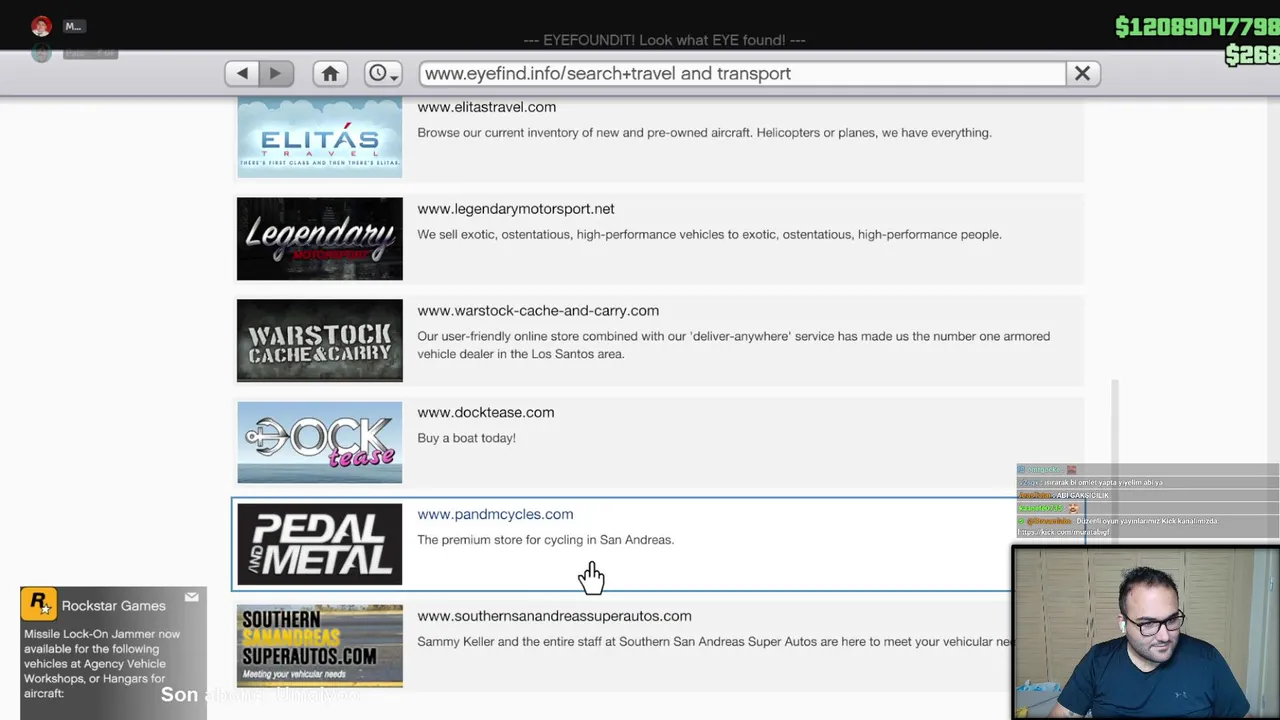Open the Warstock Cache & Carry logo
Screen dimensions: 1280x720
pos(320,341)
